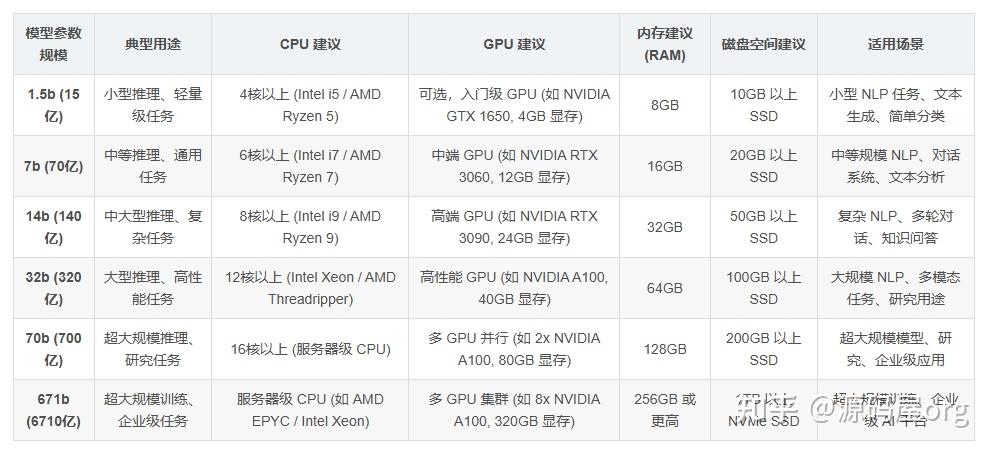Click the NVIDIA RTX 3090 GPU cell

[x=514, y=227]
